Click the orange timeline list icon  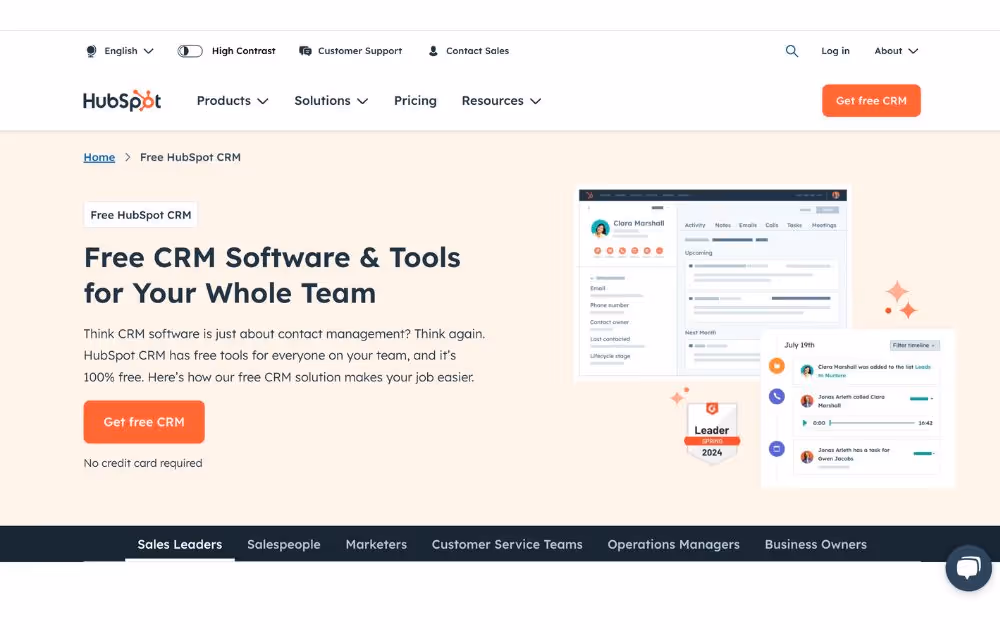click(x=776, y=366)
